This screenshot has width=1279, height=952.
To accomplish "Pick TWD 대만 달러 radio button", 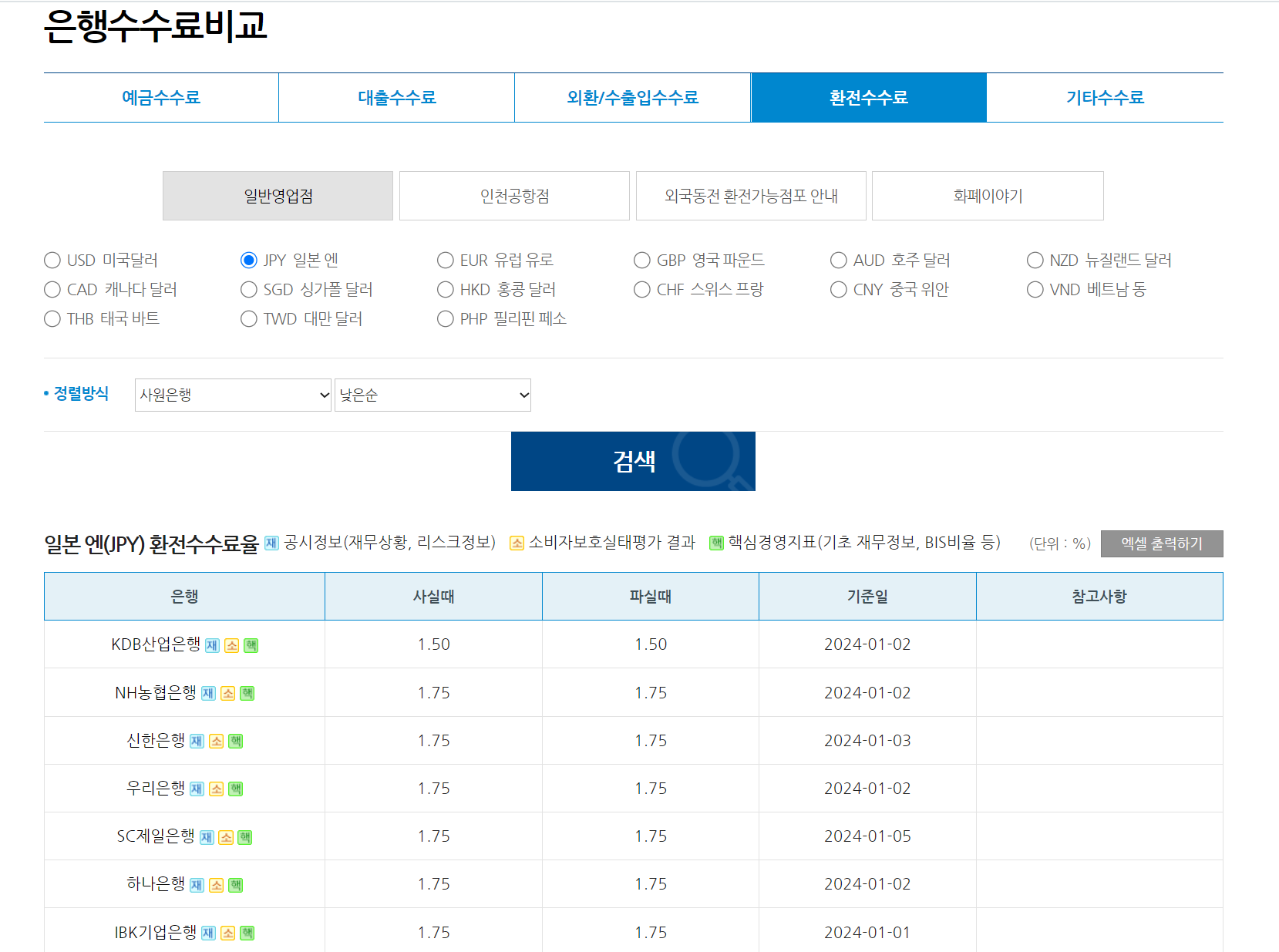I will (249, 319).
